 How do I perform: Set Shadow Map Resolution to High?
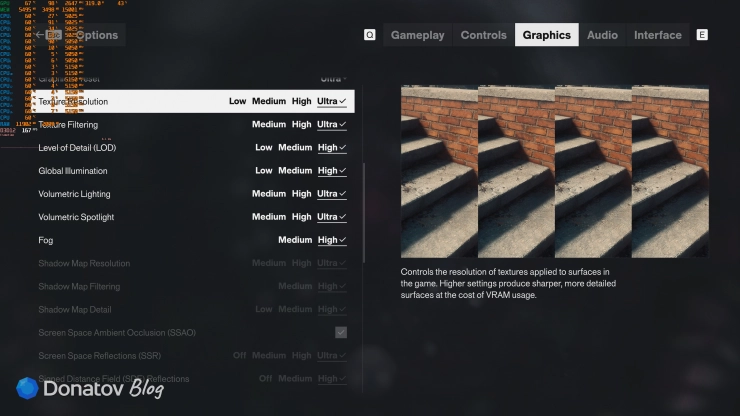[x=301, y=263]
